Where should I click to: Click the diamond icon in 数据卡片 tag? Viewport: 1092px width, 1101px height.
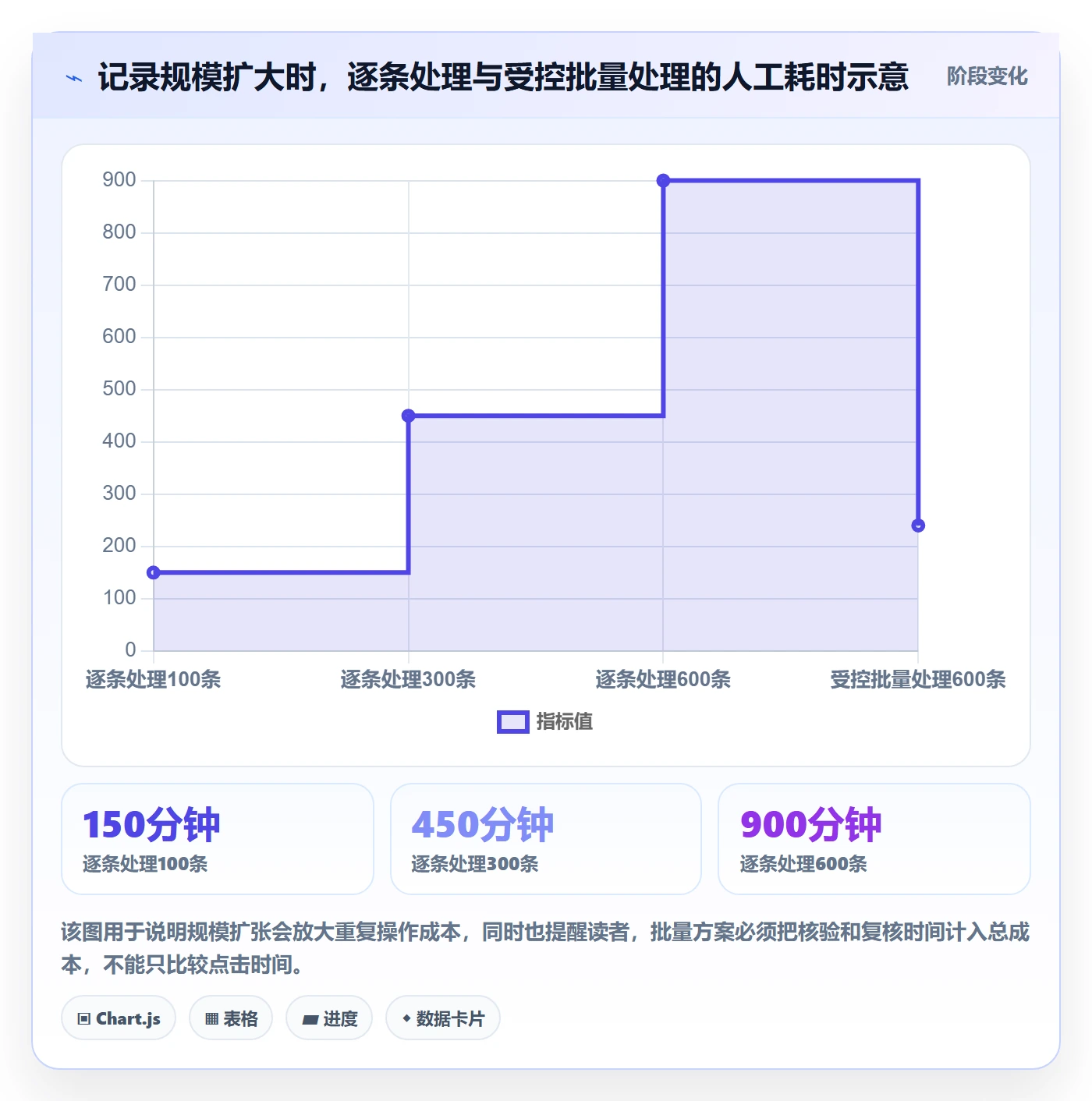406,1018
